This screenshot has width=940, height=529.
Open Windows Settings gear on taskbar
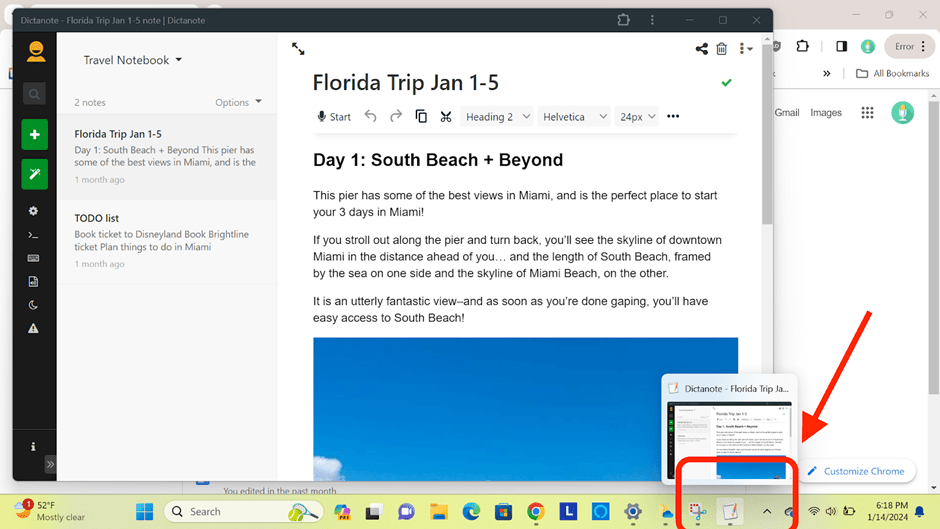pos(632,512)
